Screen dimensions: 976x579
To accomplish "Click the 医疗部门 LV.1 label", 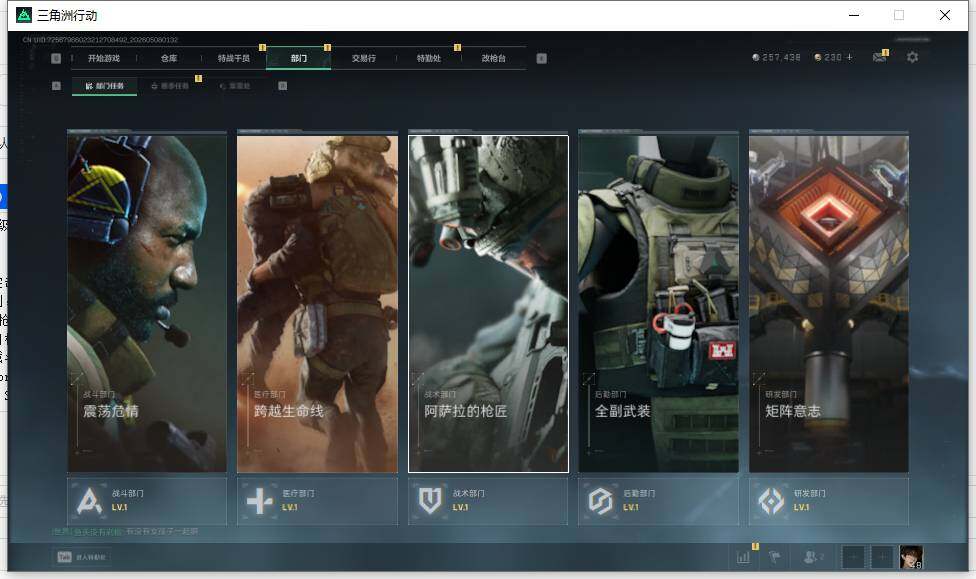I will [290, 507].
